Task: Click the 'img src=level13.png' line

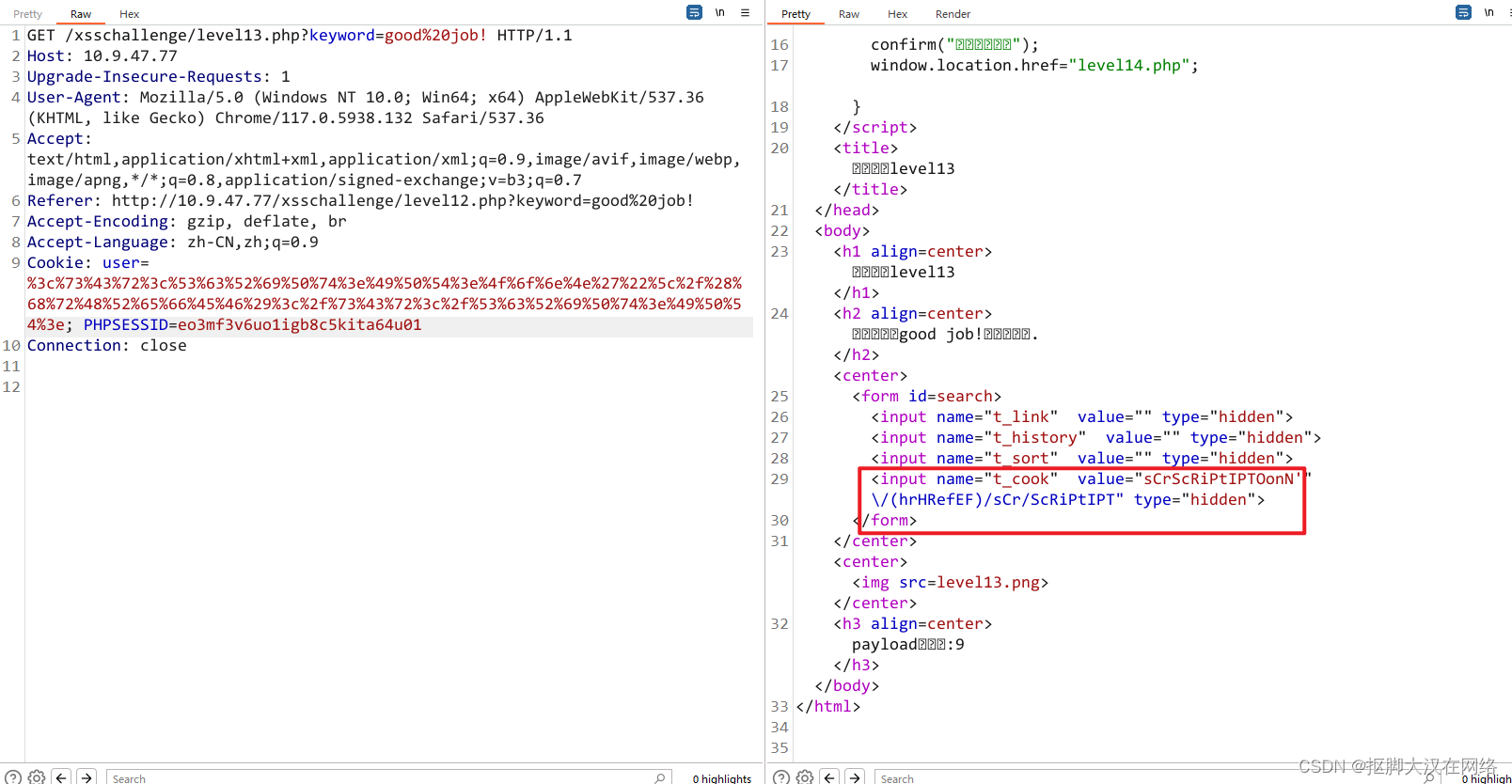Action: [950, 582]
